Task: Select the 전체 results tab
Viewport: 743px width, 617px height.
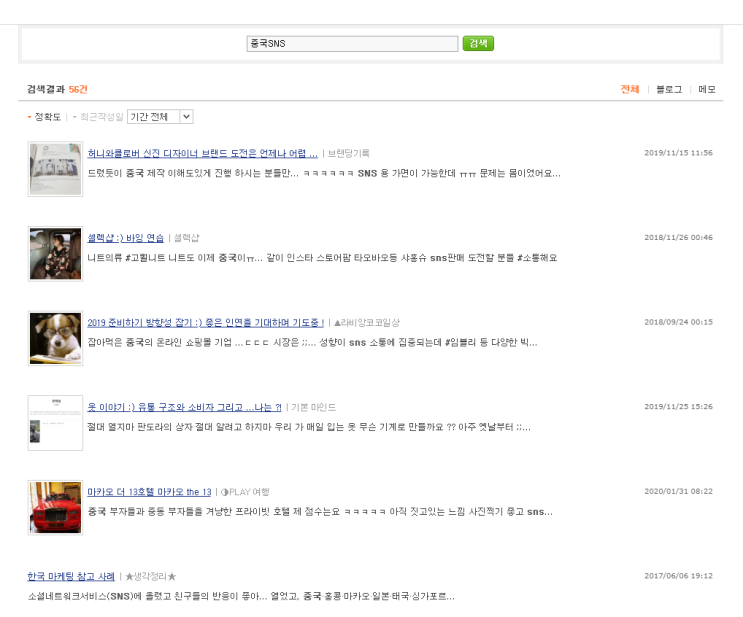Action: click(x=630, y=89)
